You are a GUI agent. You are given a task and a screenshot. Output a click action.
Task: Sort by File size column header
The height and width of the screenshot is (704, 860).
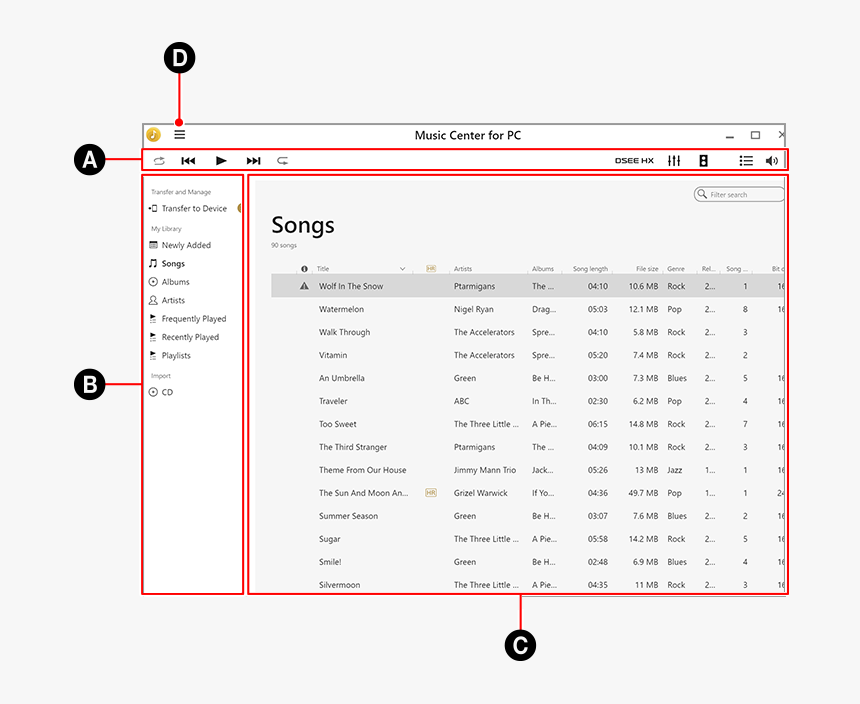coord(647,269)
